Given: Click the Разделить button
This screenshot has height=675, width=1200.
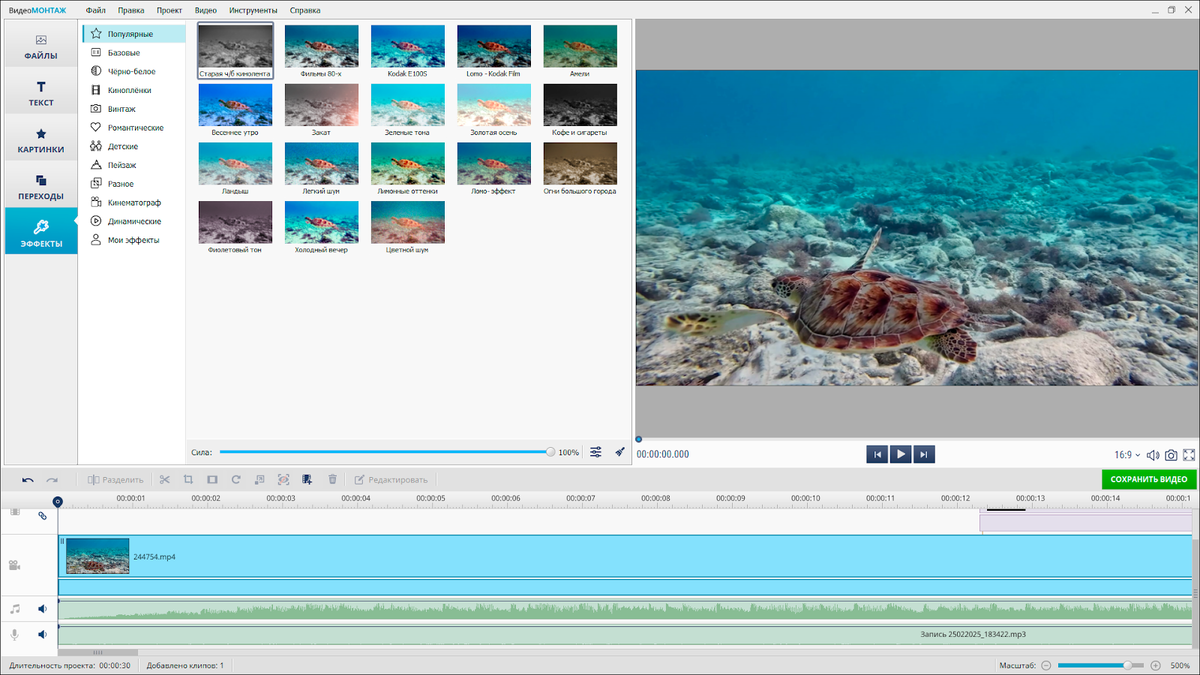Looking at the screenshot, I should tap(116, 480).
